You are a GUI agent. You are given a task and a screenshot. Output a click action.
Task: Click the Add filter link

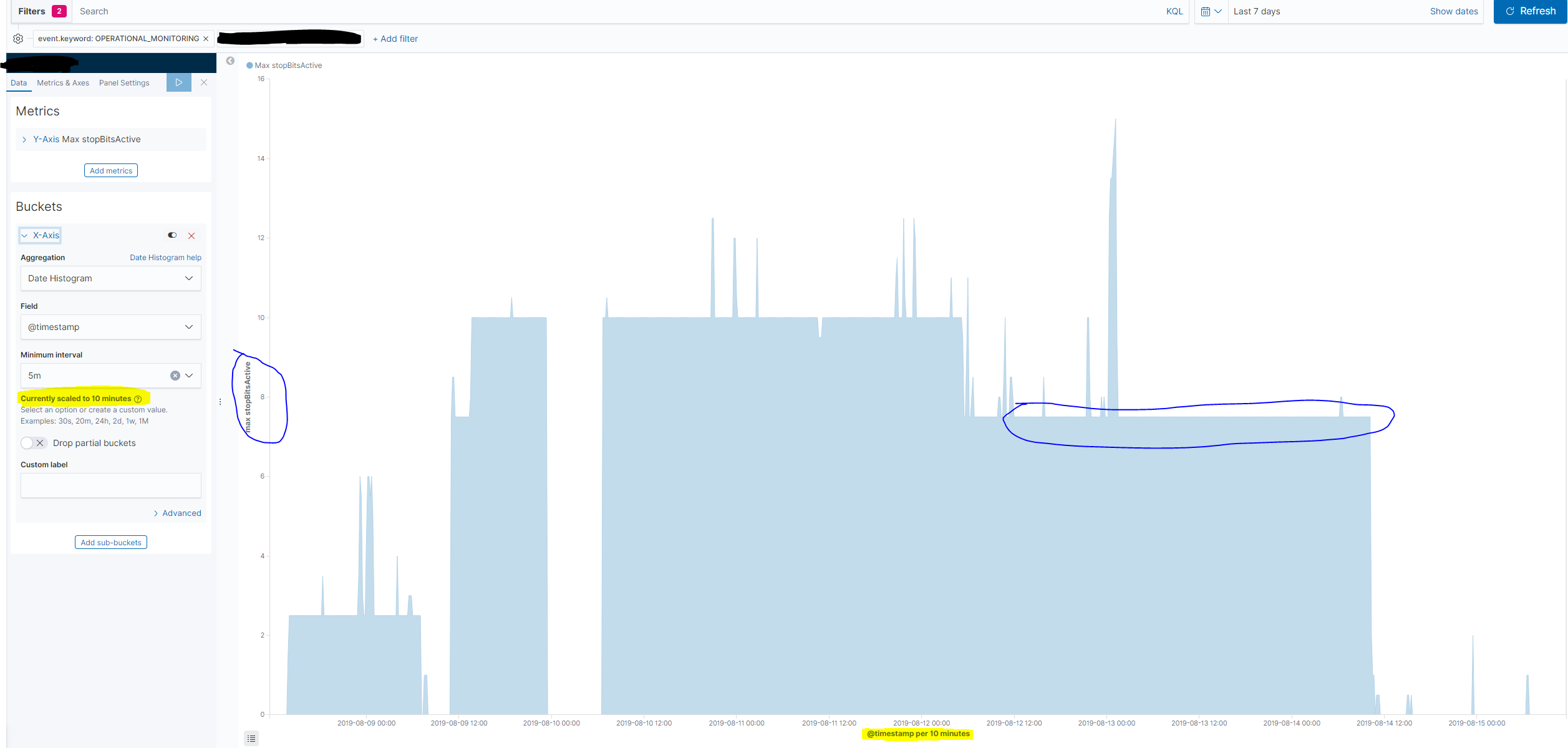click(395, 39)
